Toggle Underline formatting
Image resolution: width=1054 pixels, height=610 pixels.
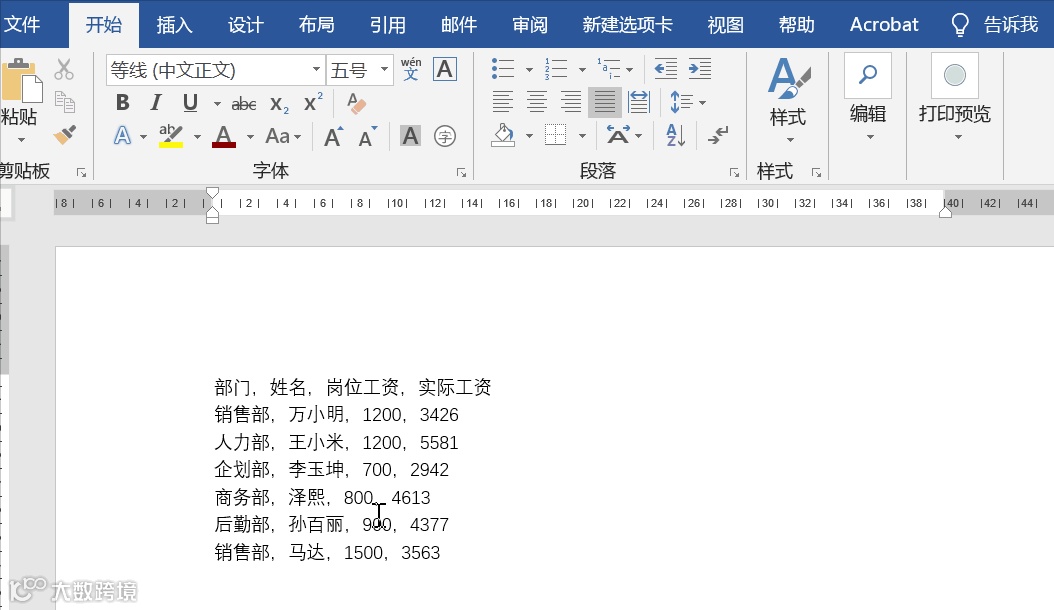(190, 103)
